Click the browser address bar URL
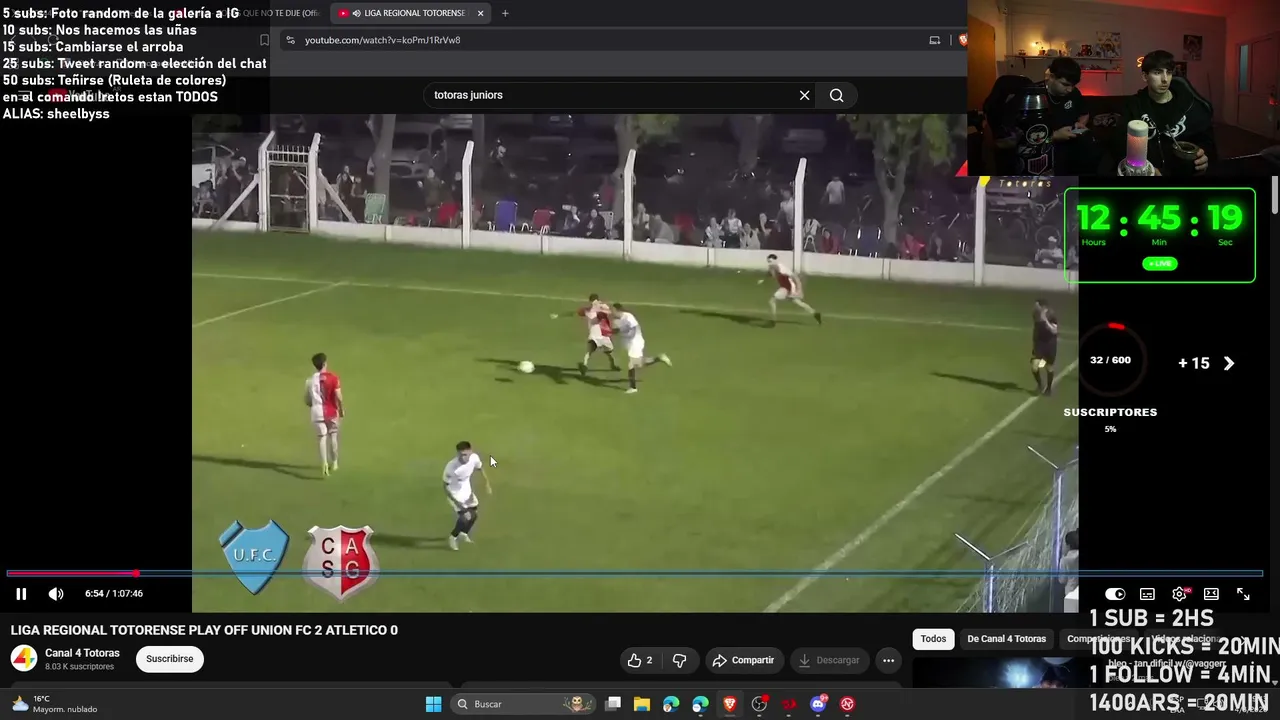 click(x=383, y=40)
